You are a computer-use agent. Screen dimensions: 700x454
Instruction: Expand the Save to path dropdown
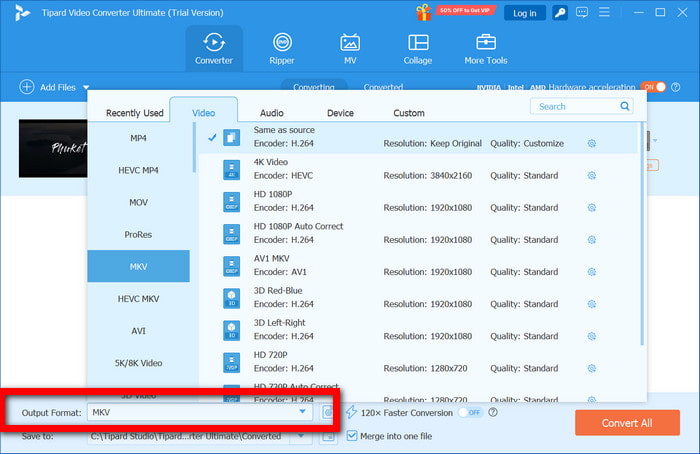point(301,436)
